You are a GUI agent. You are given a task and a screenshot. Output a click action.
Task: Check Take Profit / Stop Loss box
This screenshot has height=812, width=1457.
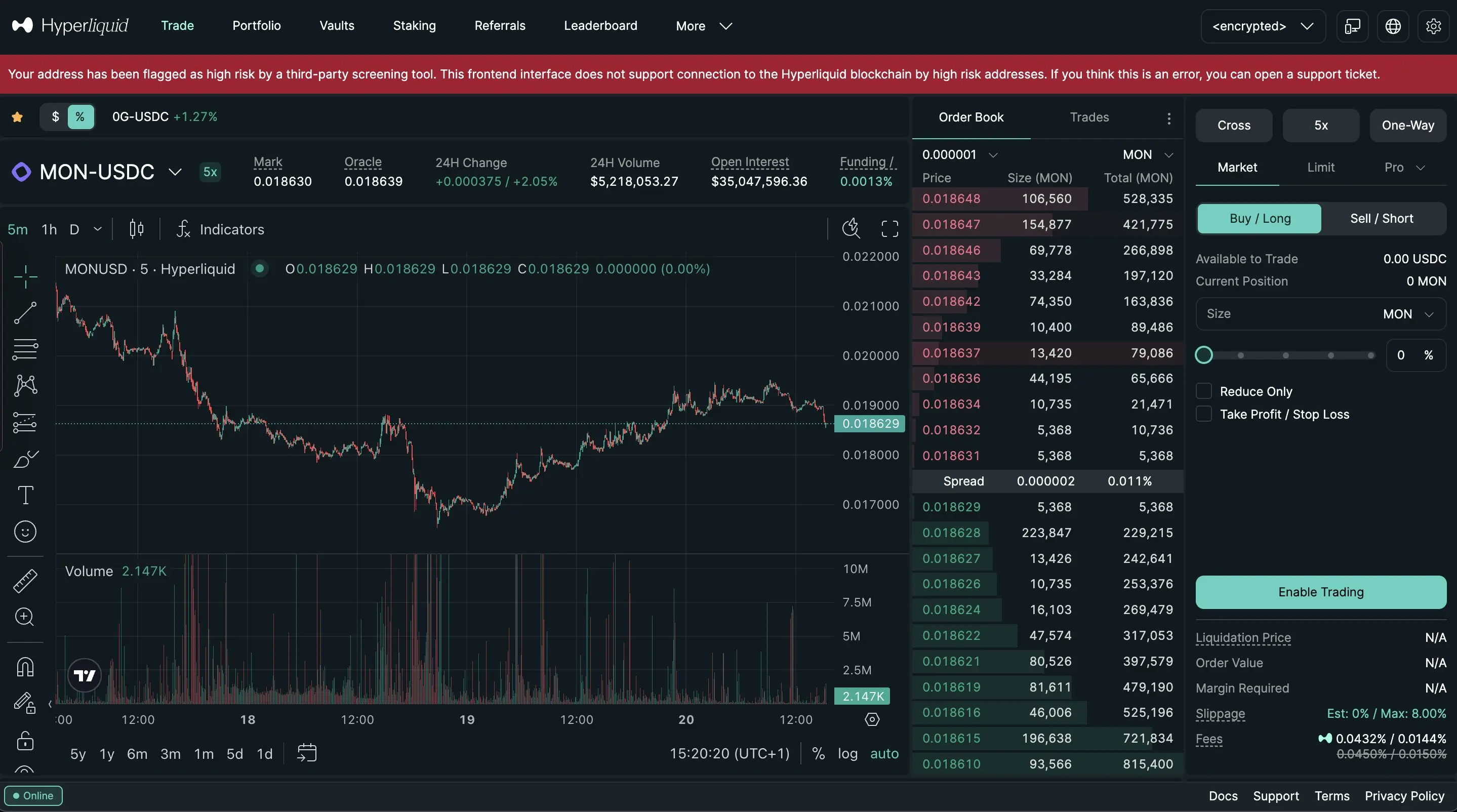(1203, 414)
